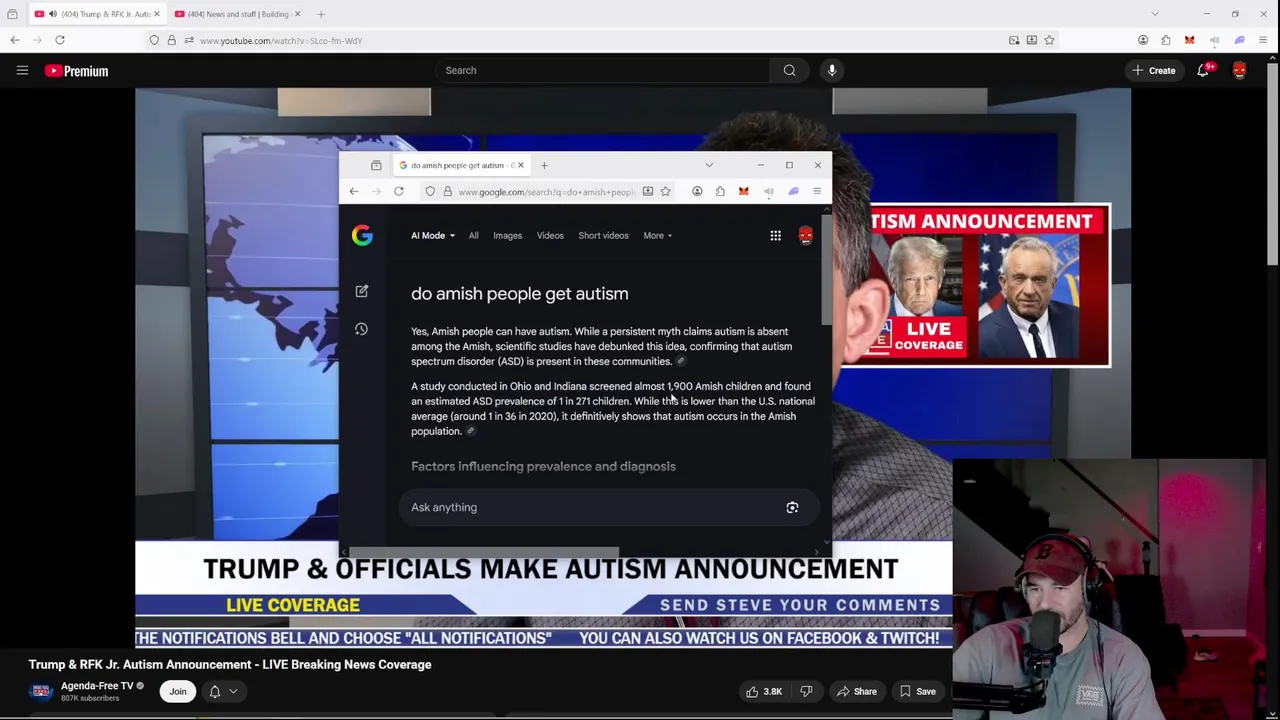Image resolution: width=1280 pixels, height=720 pixels.
Task: Start a new AI Mode chat
Action: pyautogui.click(x=362, y=291)
